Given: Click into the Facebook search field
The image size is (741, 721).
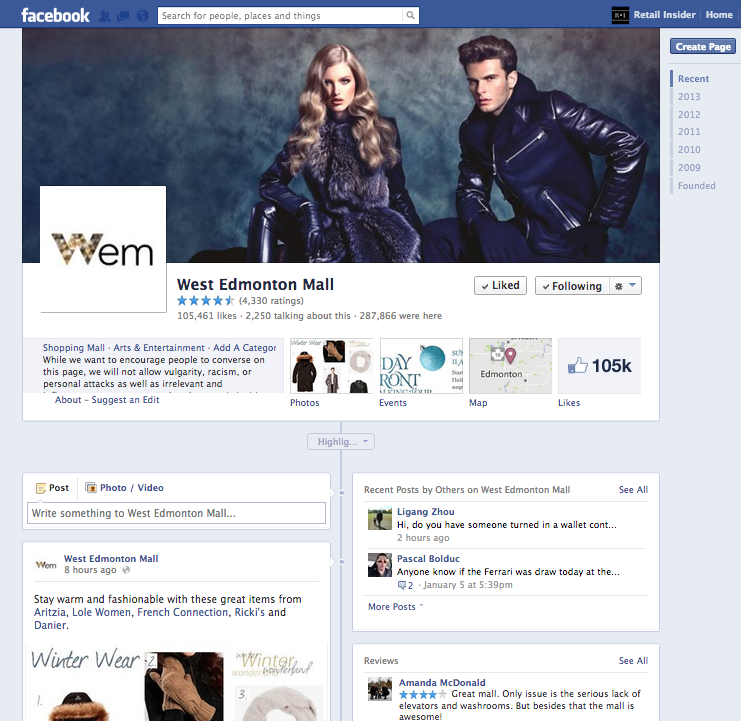Looking at the screenshot, I should pos(280,16).
